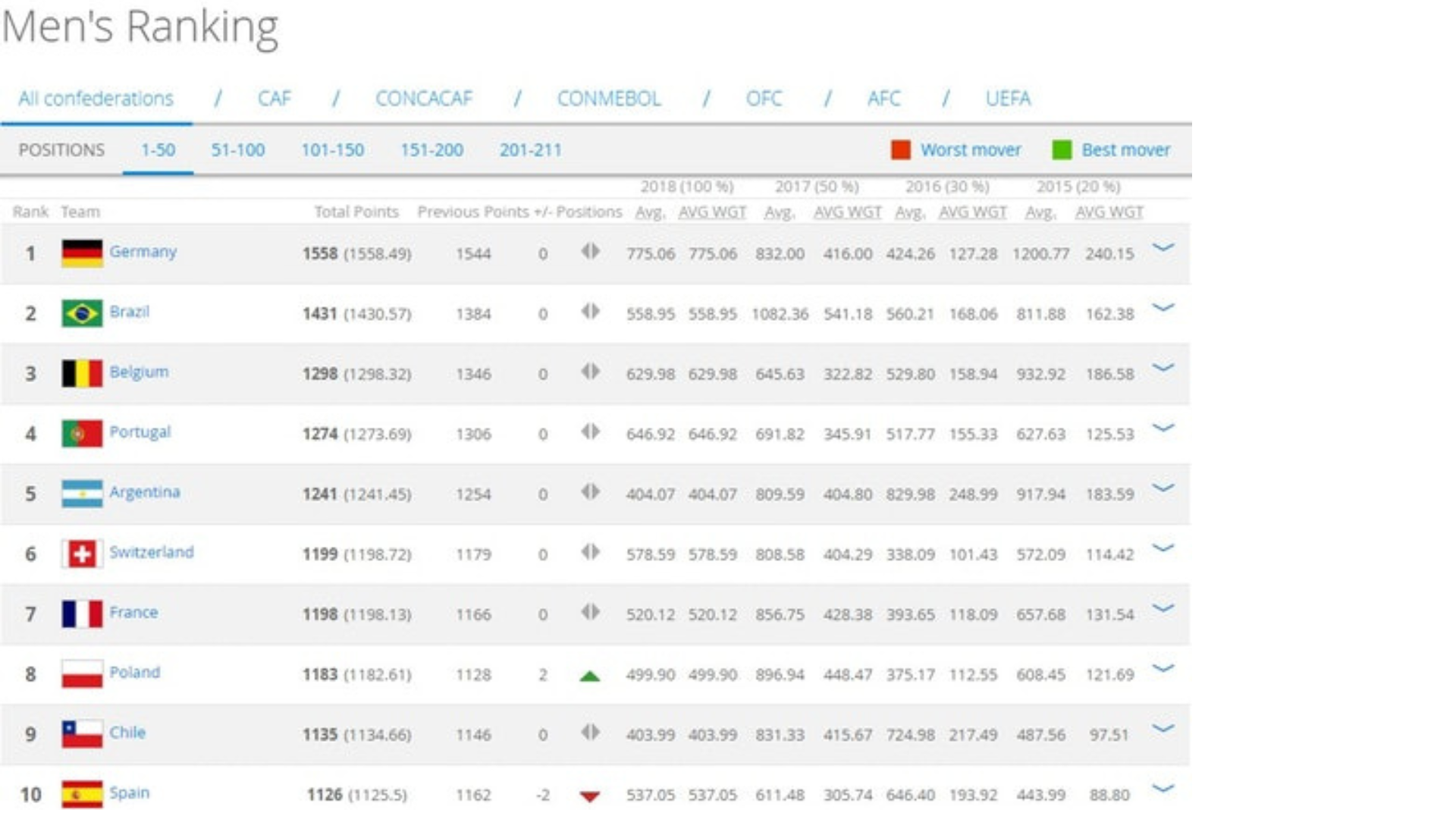
Task: Open the Germany team link
Action: (x=143, y=252)
